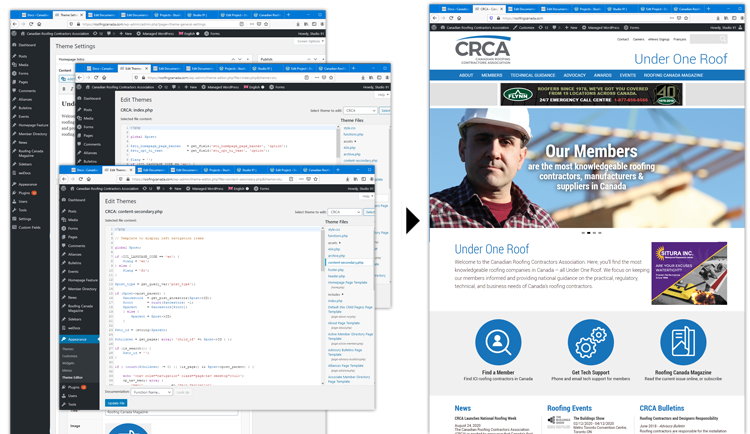The width and height of the screenshot is (750, 434).
Task: Click New in the Theme Settings admin bar
Action: pos(126,33)
